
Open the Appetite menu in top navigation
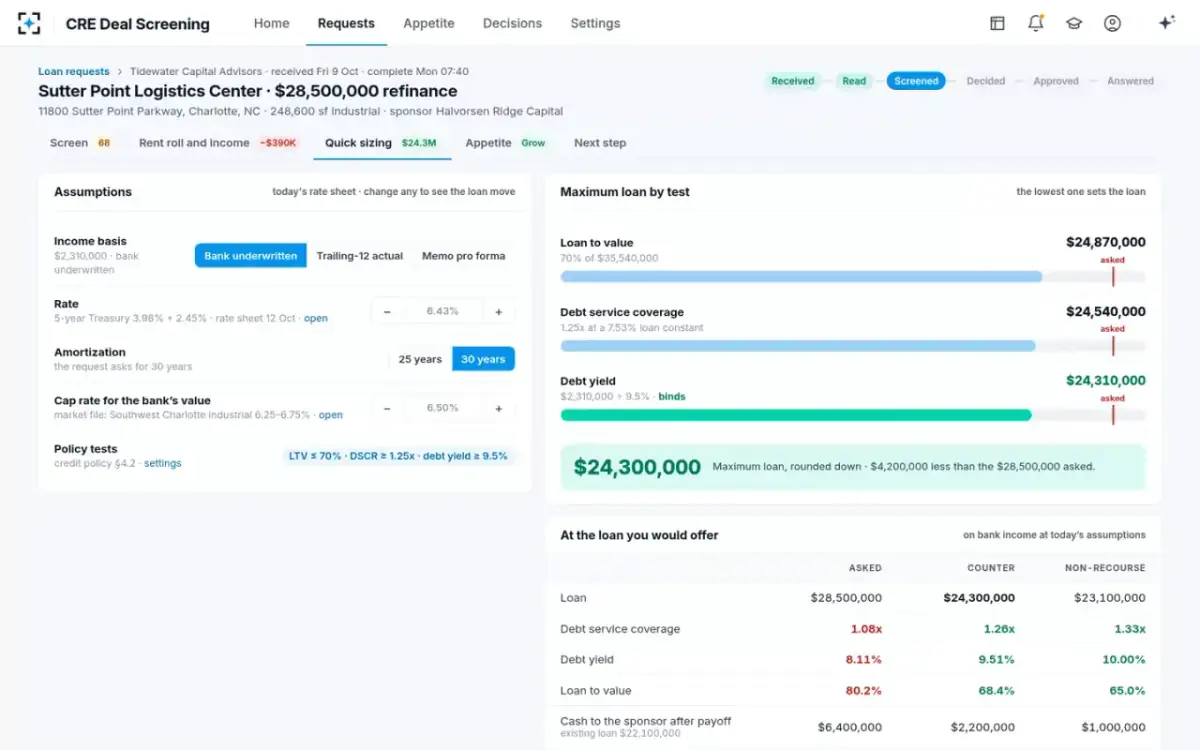point(429,23)
